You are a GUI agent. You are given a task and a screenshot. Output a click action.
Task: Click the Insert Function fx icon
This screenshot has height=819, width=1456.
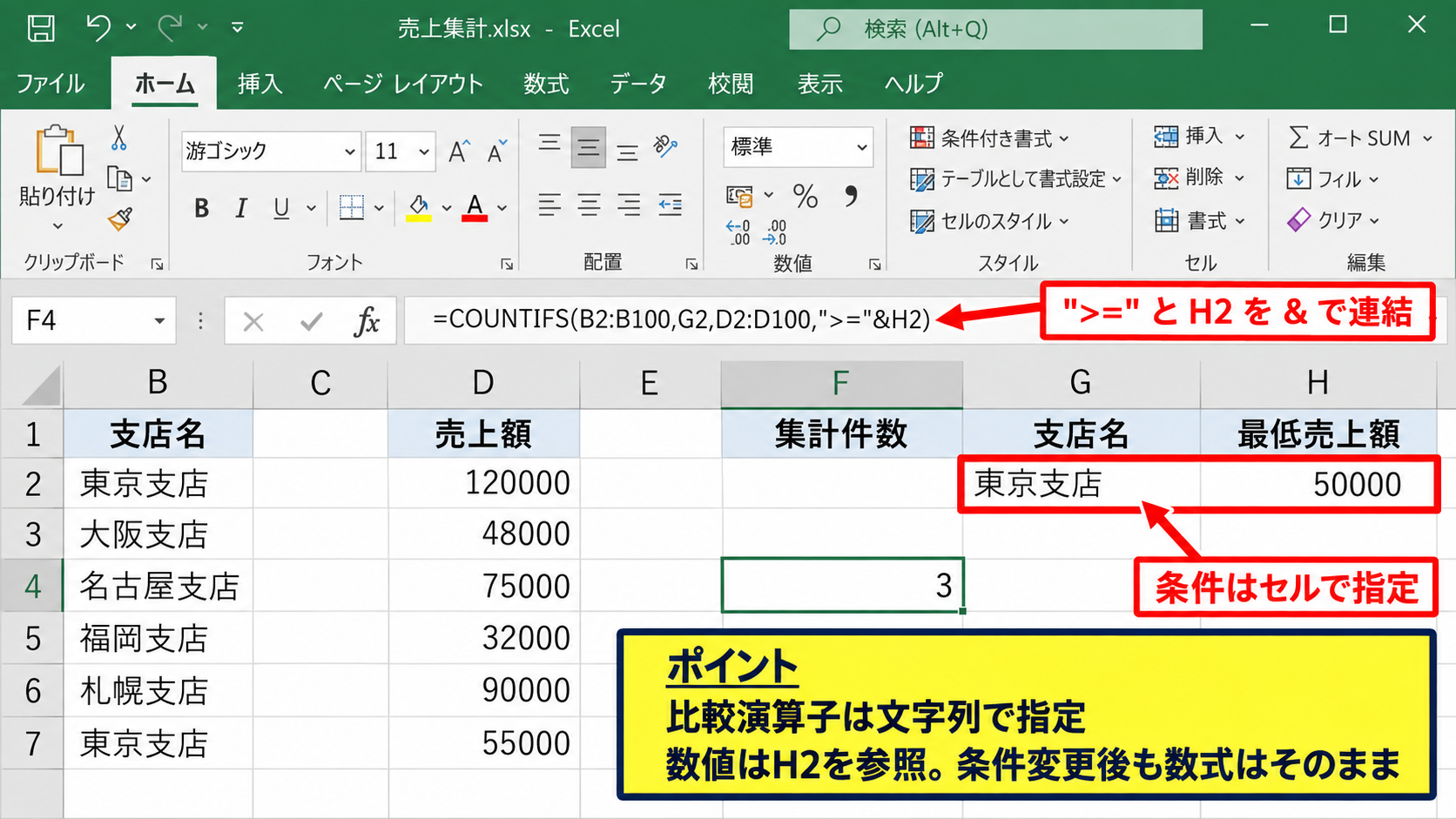(x=367, y=321)
